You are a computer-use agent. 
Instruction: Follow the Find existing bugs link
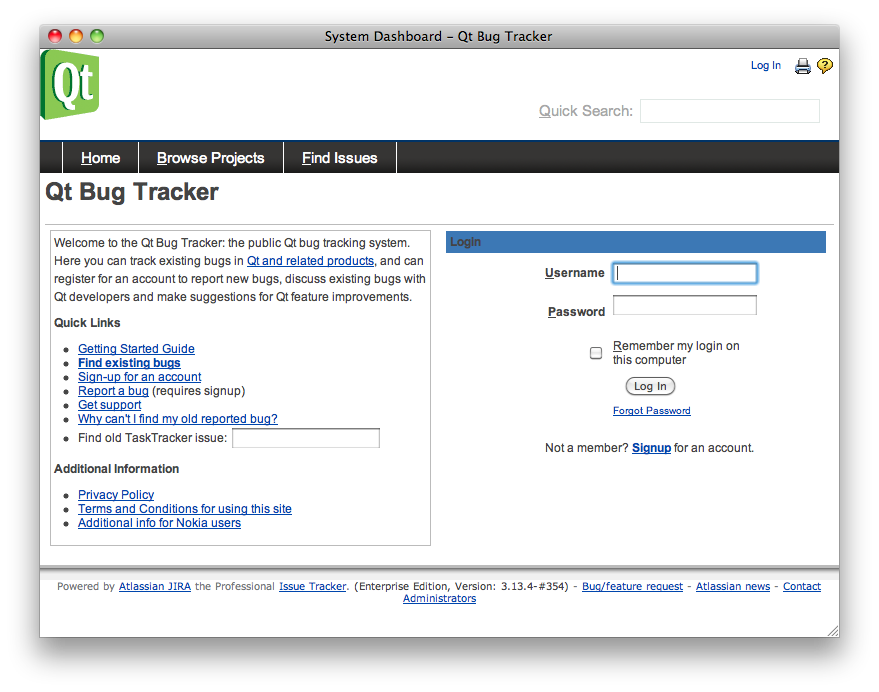point(129,363)
